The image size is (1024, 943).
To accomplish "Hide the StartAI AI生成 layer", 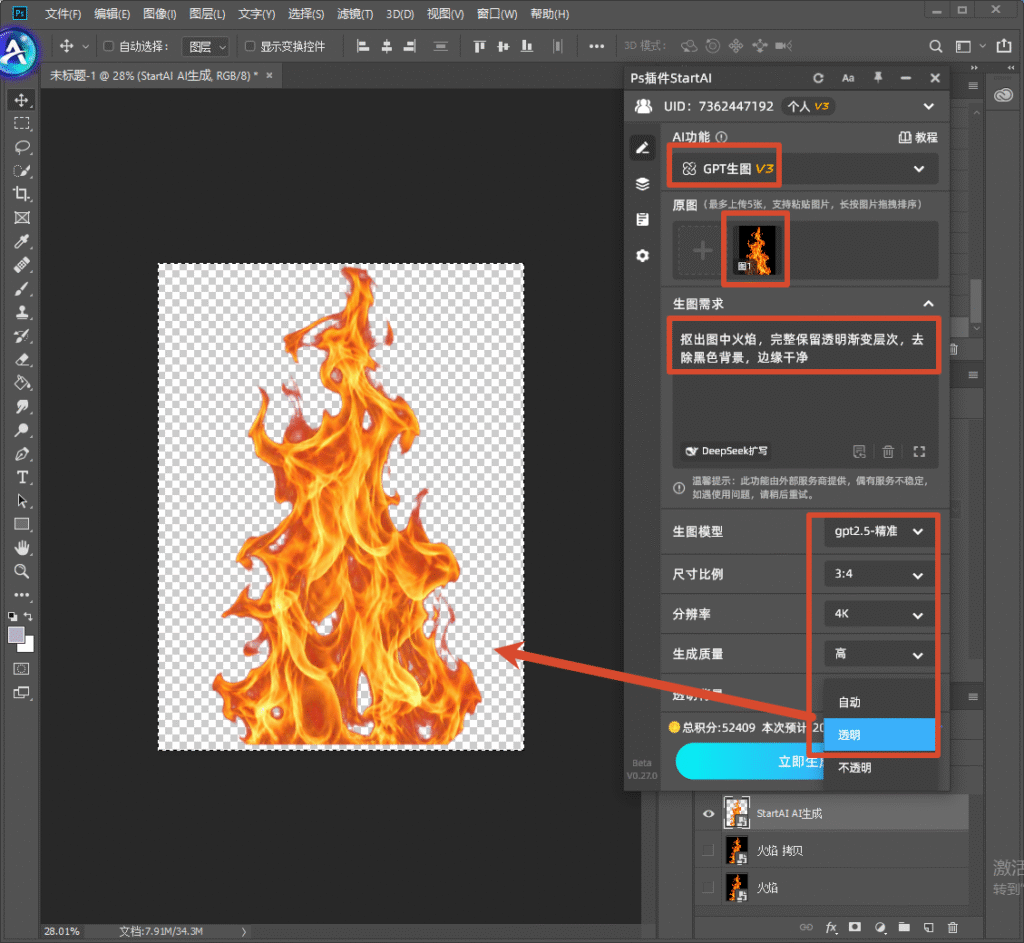I will pos(709,814).
